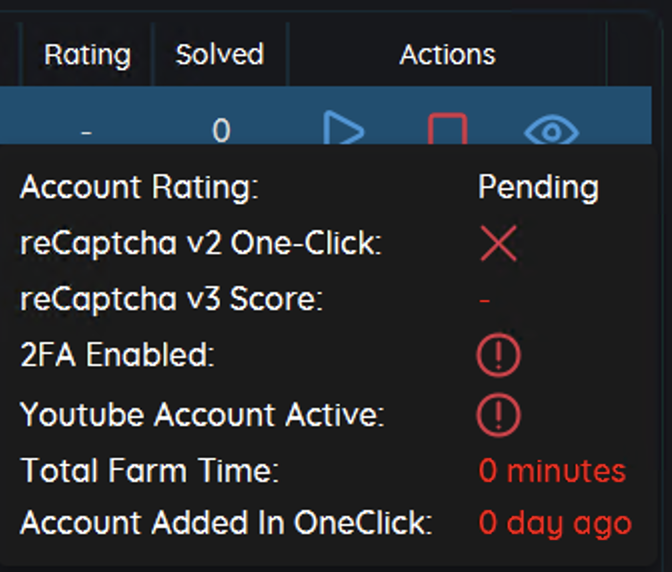Viewport: 672px width, 572px height.
Task: Start the account with the play icon
Action: tap(344, 128)
